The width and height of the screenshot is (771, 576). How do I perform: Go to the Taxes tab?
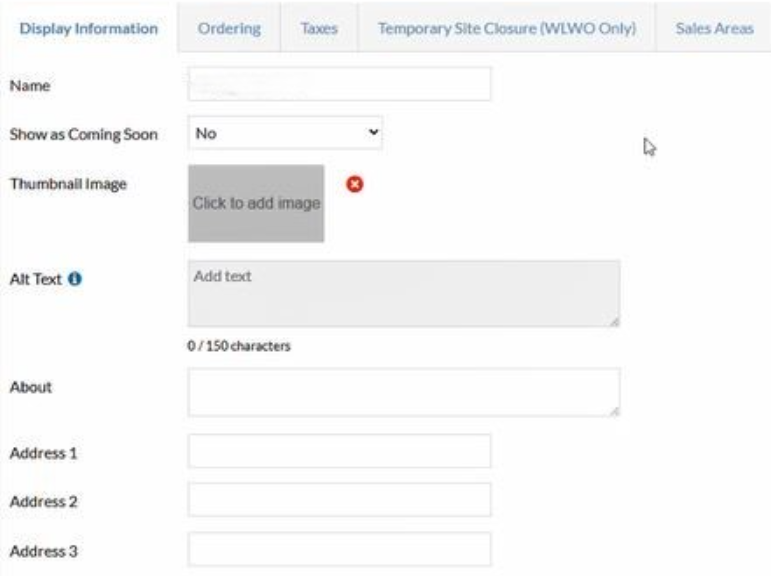pos(318,29)
